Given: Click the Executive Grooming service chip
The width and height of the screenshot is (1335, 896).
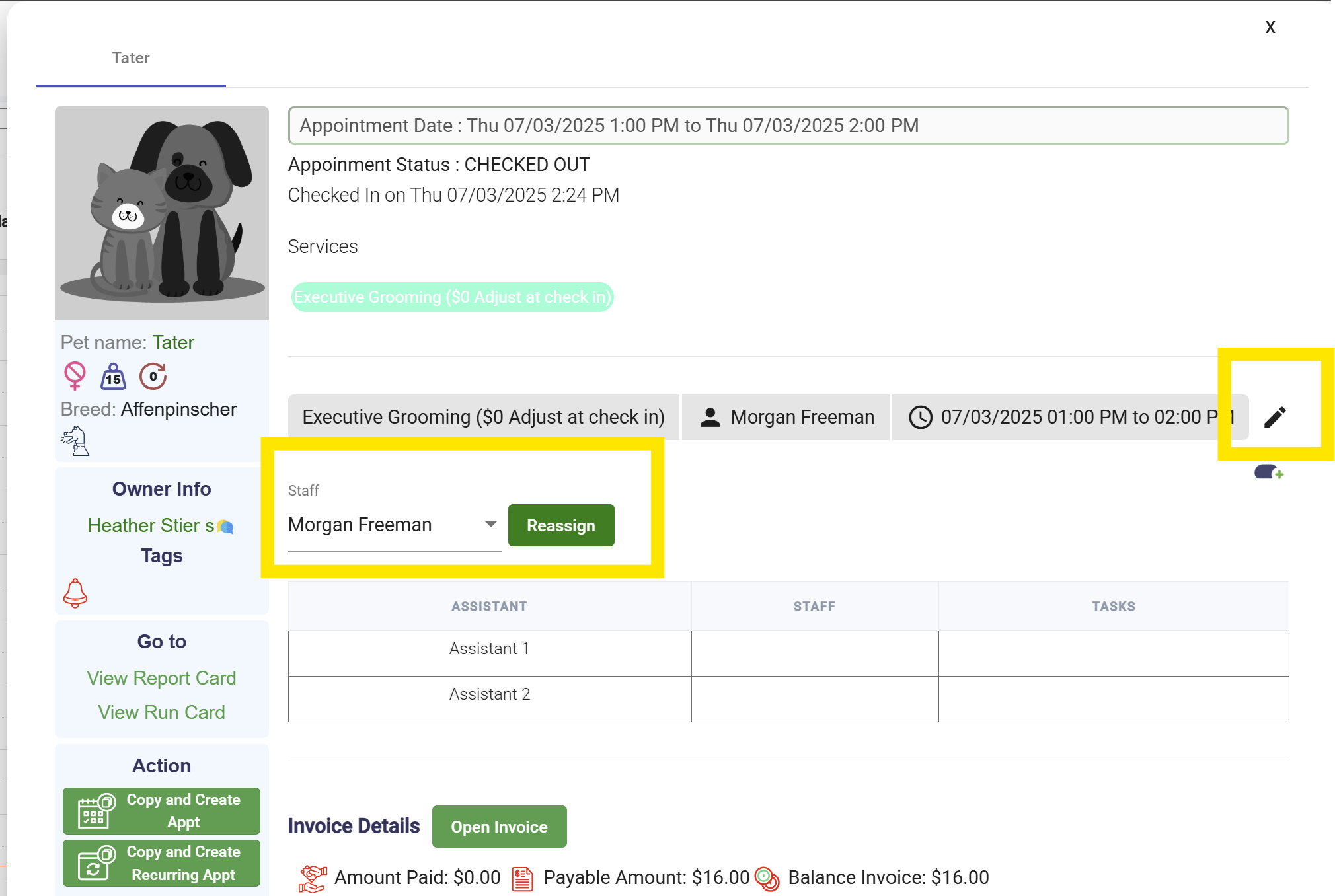Looking at the screenshot, I should click(x=452, y=297).
